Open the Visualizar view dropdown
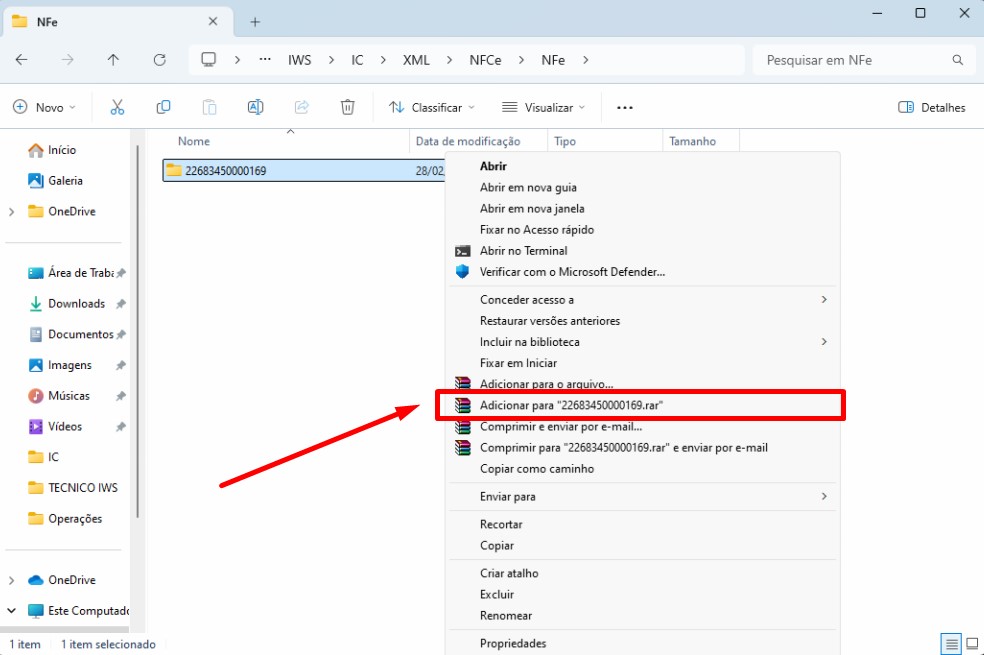 tap(543, 107)
